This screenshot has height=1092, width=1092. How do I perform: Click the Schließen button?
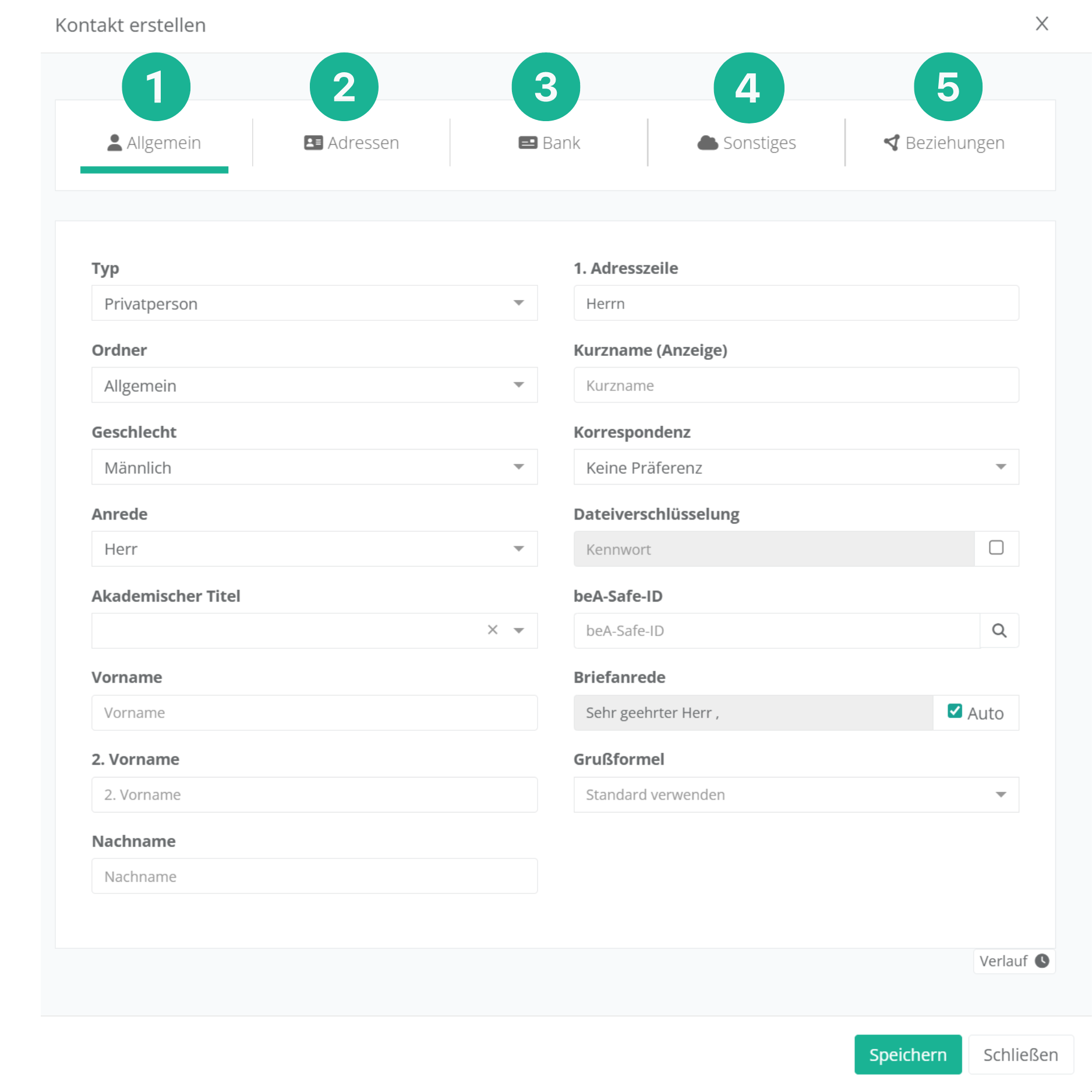pyautogui.click(x=1020, y=1055)
